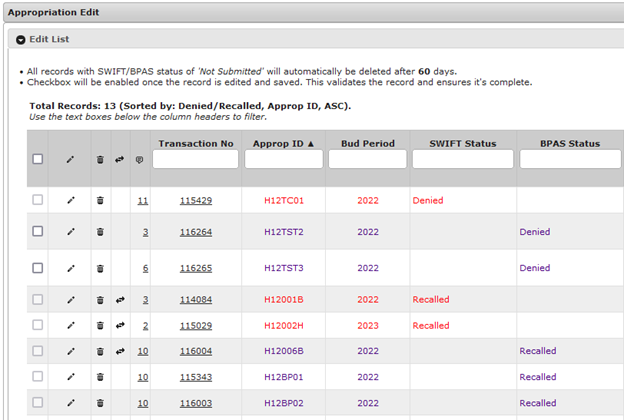624x420 pixels.
Task: Toggle the select-all checkbox in table header
Action: click(x=38, y=159)
